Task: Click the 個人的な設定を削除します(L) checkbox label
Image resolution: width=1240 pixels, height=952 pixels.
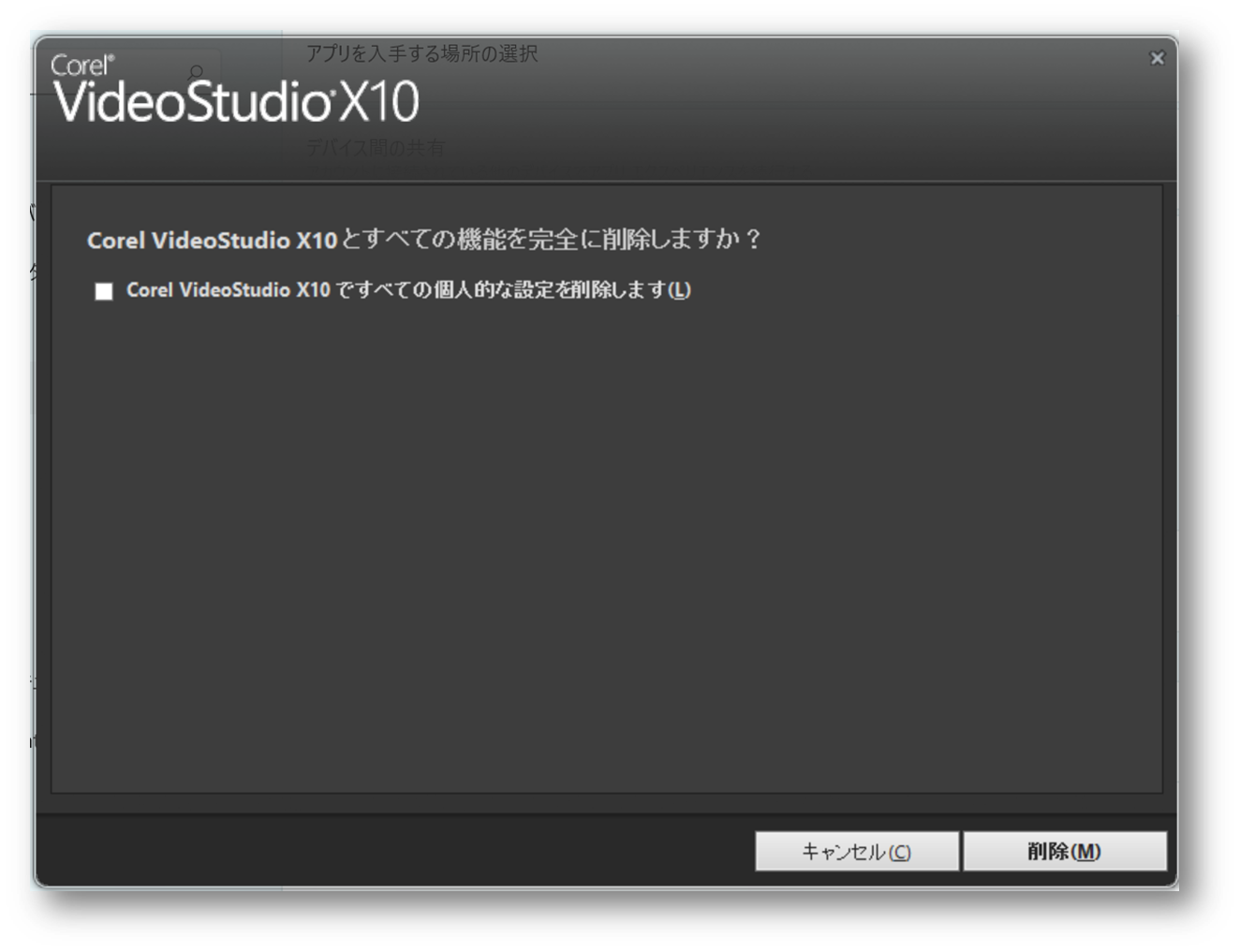Action: pos(408,290)
